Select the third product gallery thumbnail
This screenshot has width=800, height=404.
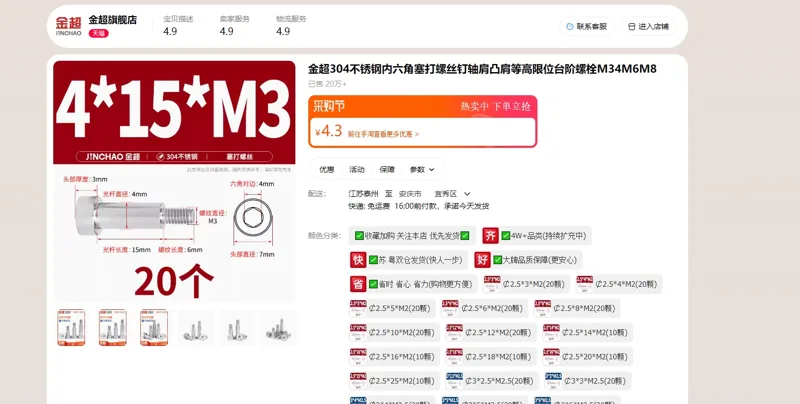[x=154, y=327]
